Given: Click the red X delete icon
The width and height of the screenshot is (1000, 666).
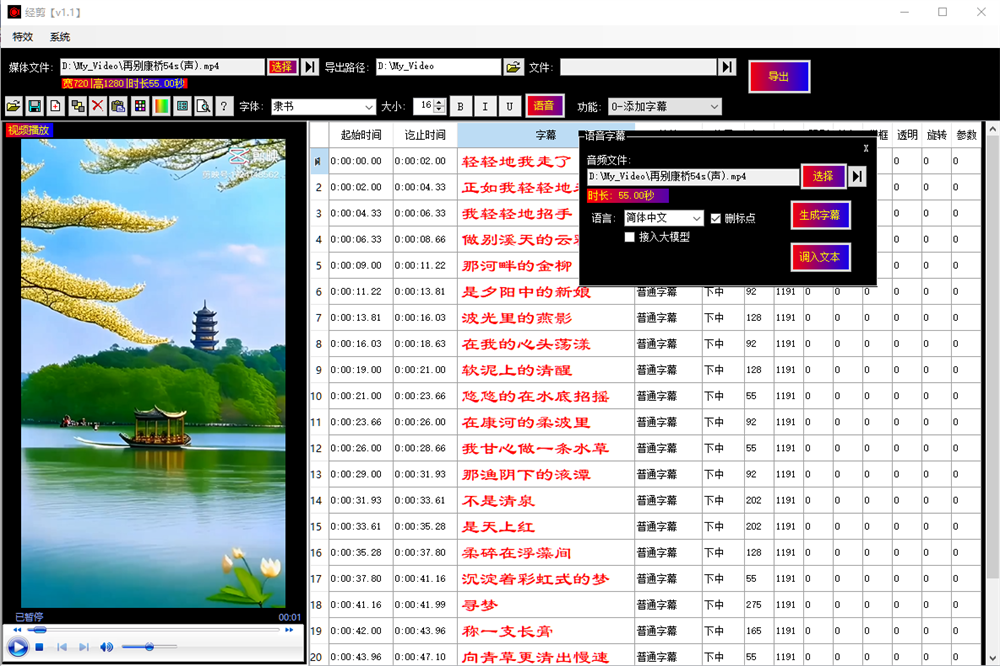Looking at the screenshot, I should (x=97, y=106).
